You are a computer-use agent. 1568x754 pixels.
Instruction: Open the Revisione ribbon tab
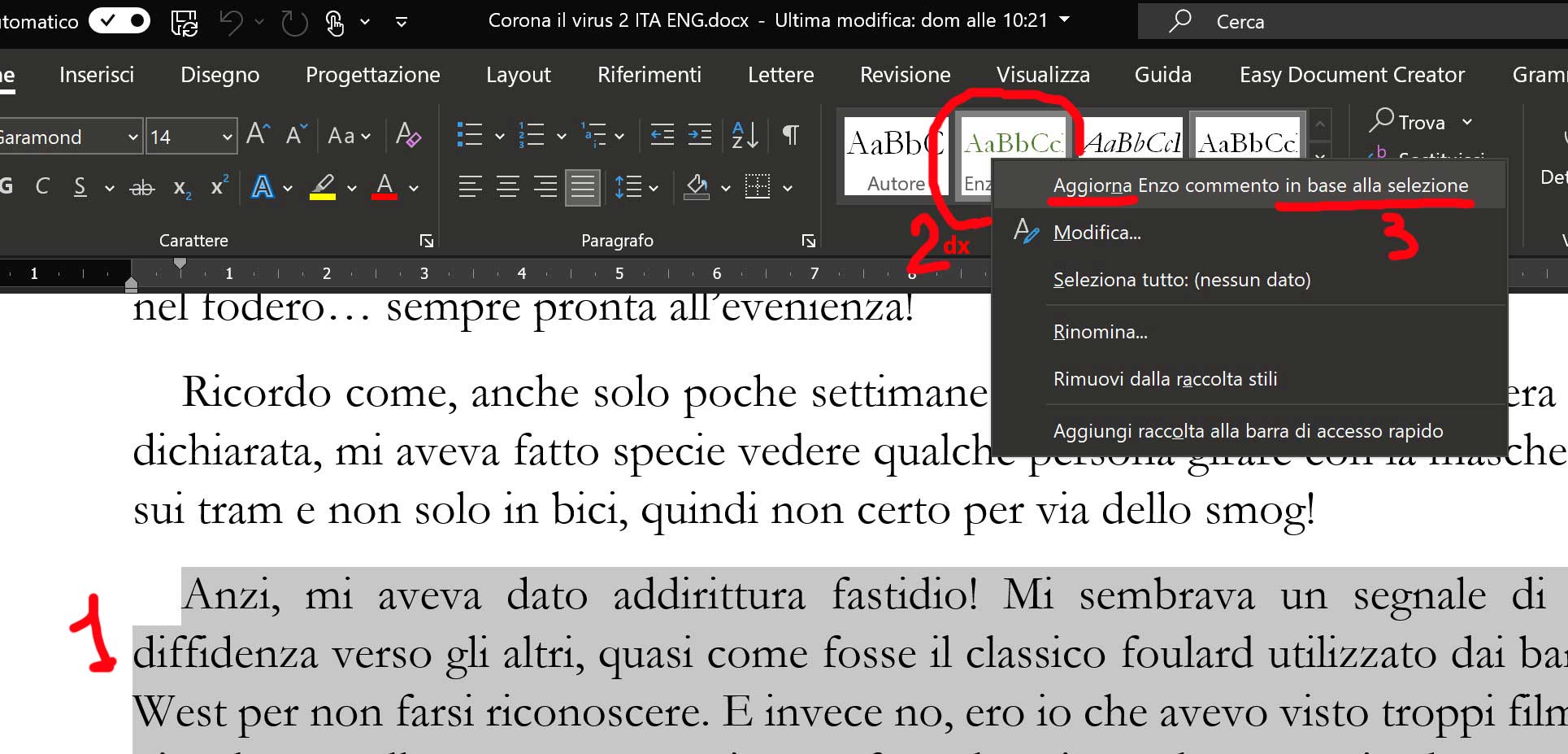tap(905, 75)
